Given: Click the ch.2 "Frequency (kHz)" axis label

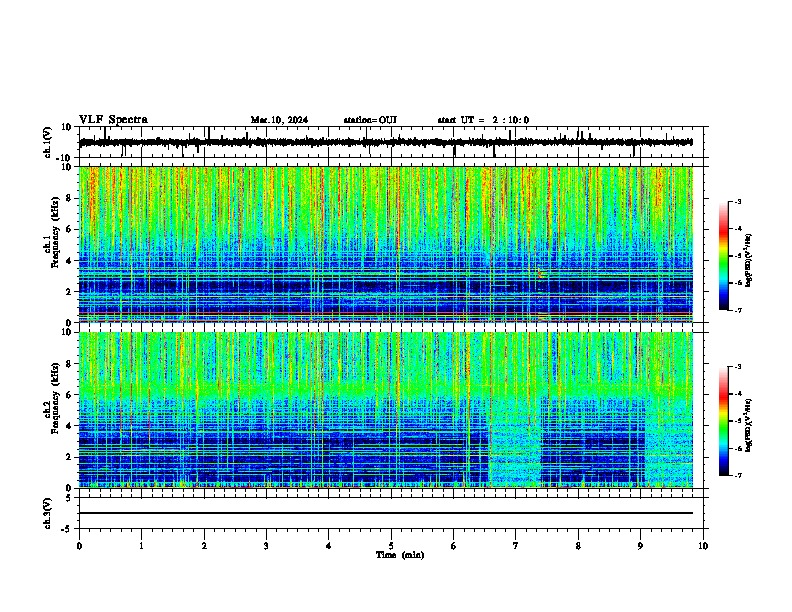Looking at the screenshot, I should coord(56,398).
